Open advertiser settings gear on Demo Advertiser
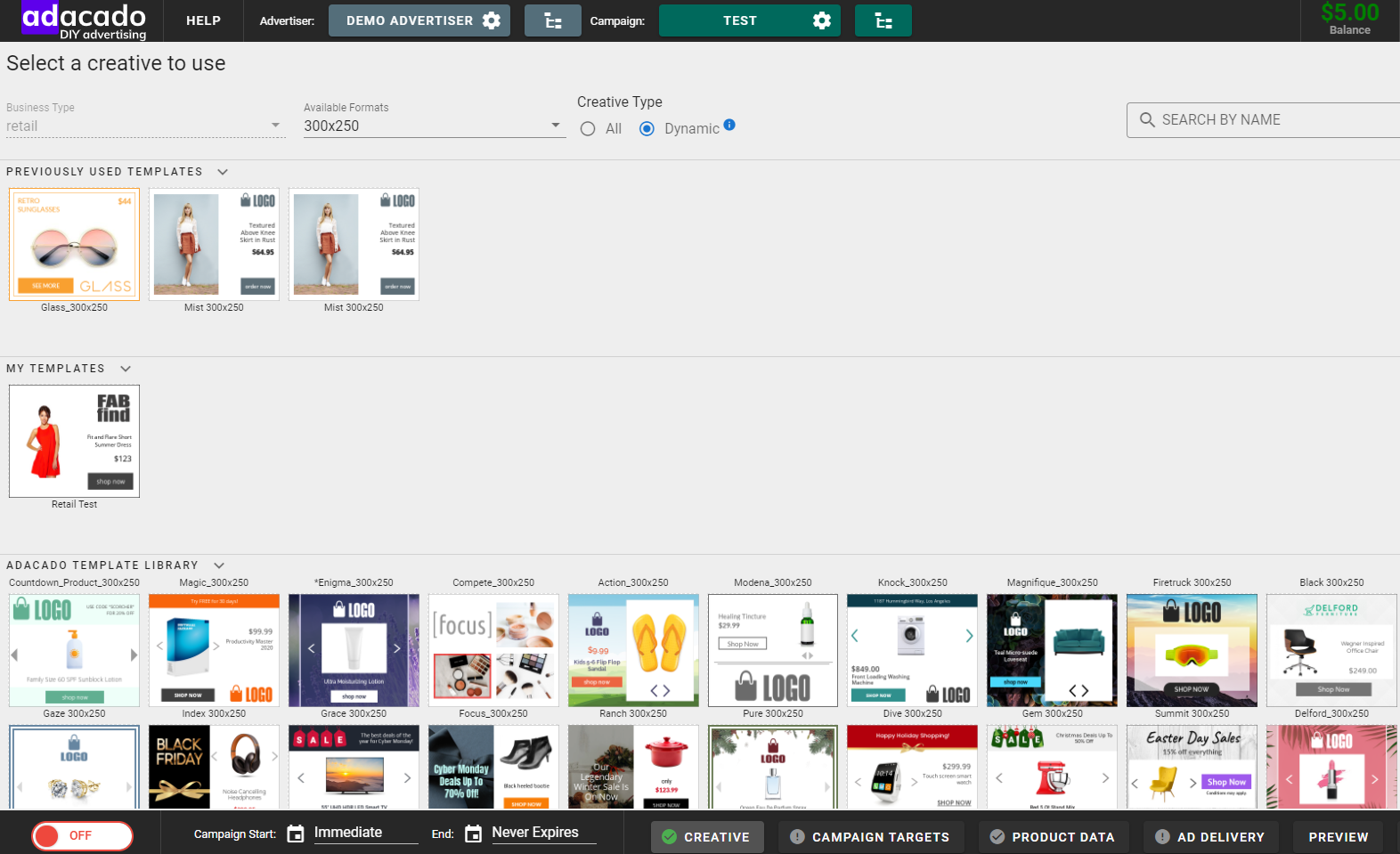 492,20
